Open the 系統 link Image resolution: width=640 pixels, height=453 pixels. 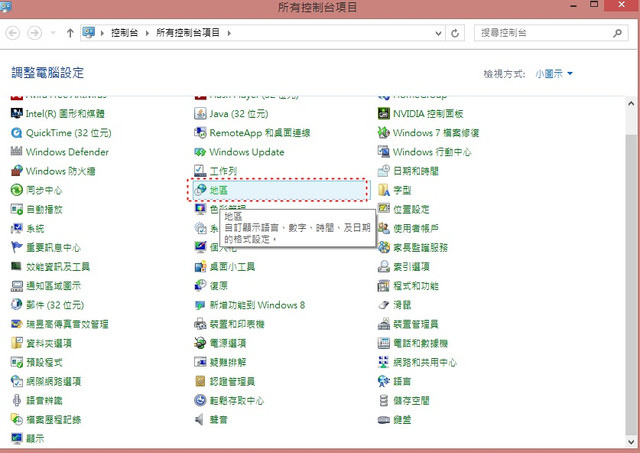(35, 229)
